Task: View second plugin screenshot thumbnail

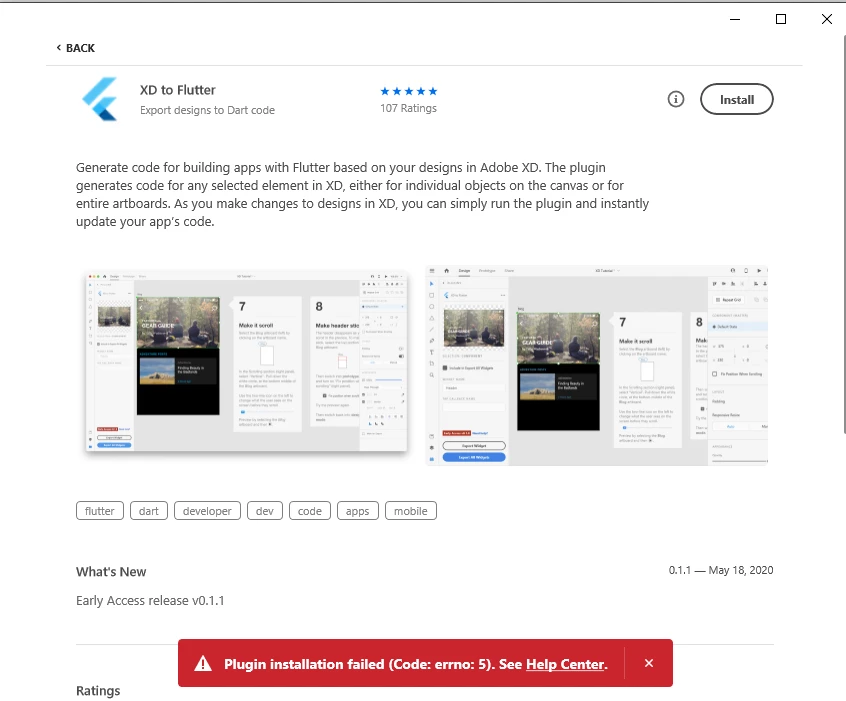Action: pos(596,365)
